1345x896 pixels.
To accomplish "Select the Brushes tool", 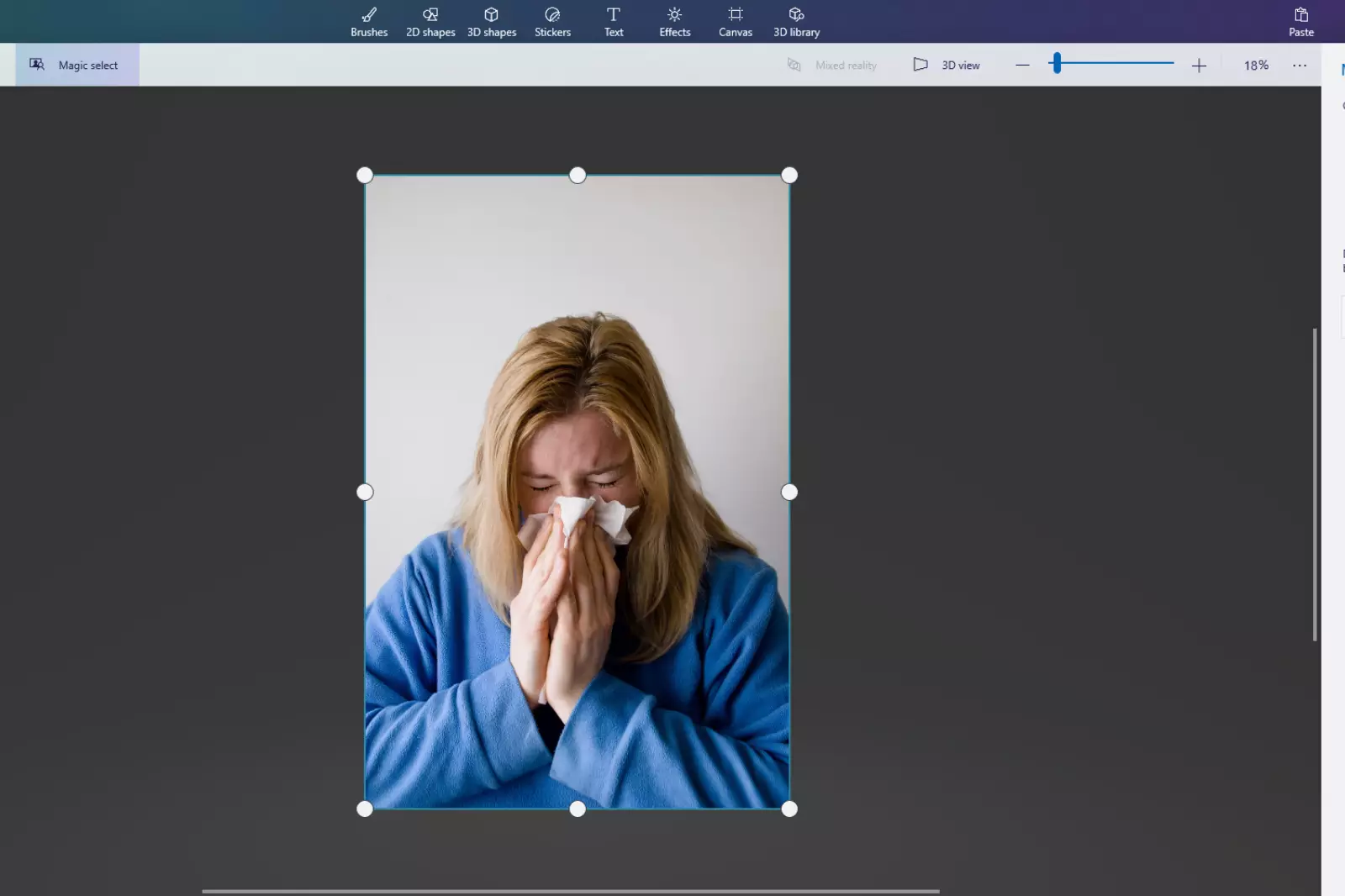I will coord(368,21).
